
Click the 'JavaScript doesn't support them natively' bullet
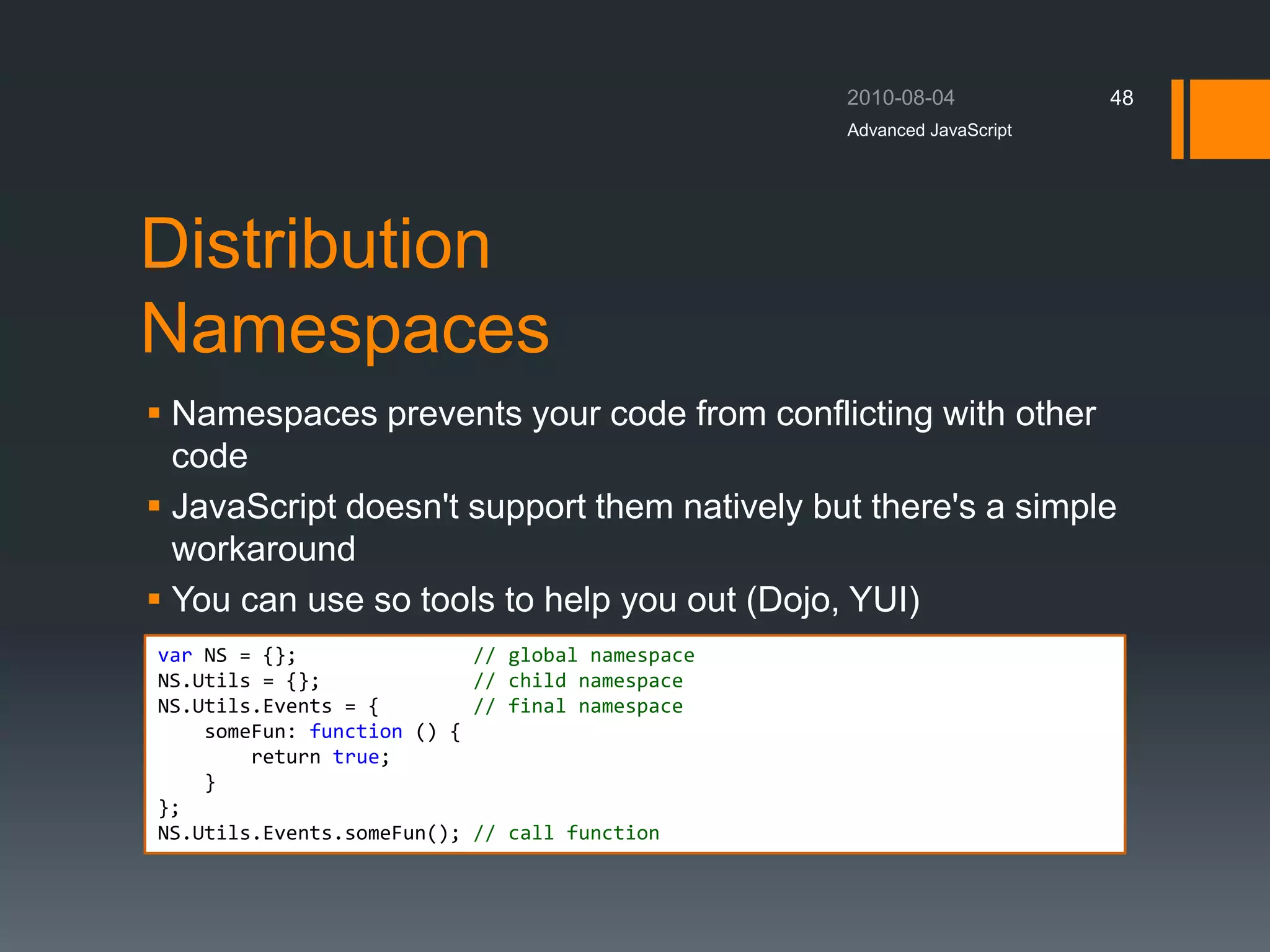click(642, 507)
